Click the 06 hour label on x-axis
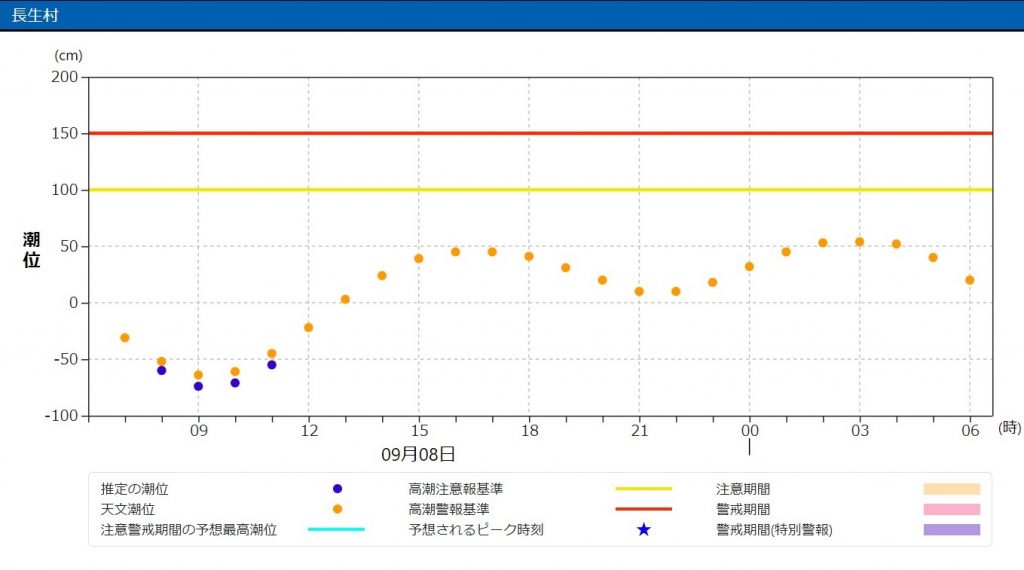Viewport: 1024px width, 570px height. pyautogui.click(x=970, y=430)
